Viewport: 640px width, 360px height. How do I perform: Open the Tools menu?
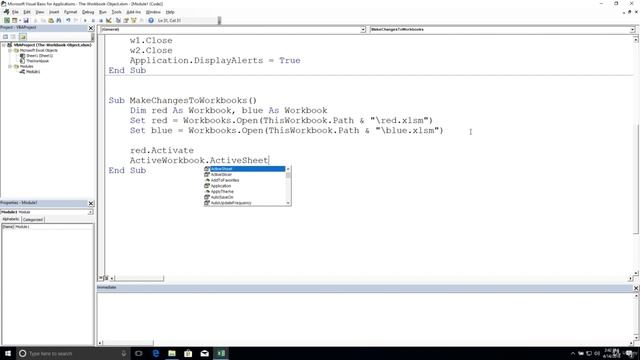point(116,12)
